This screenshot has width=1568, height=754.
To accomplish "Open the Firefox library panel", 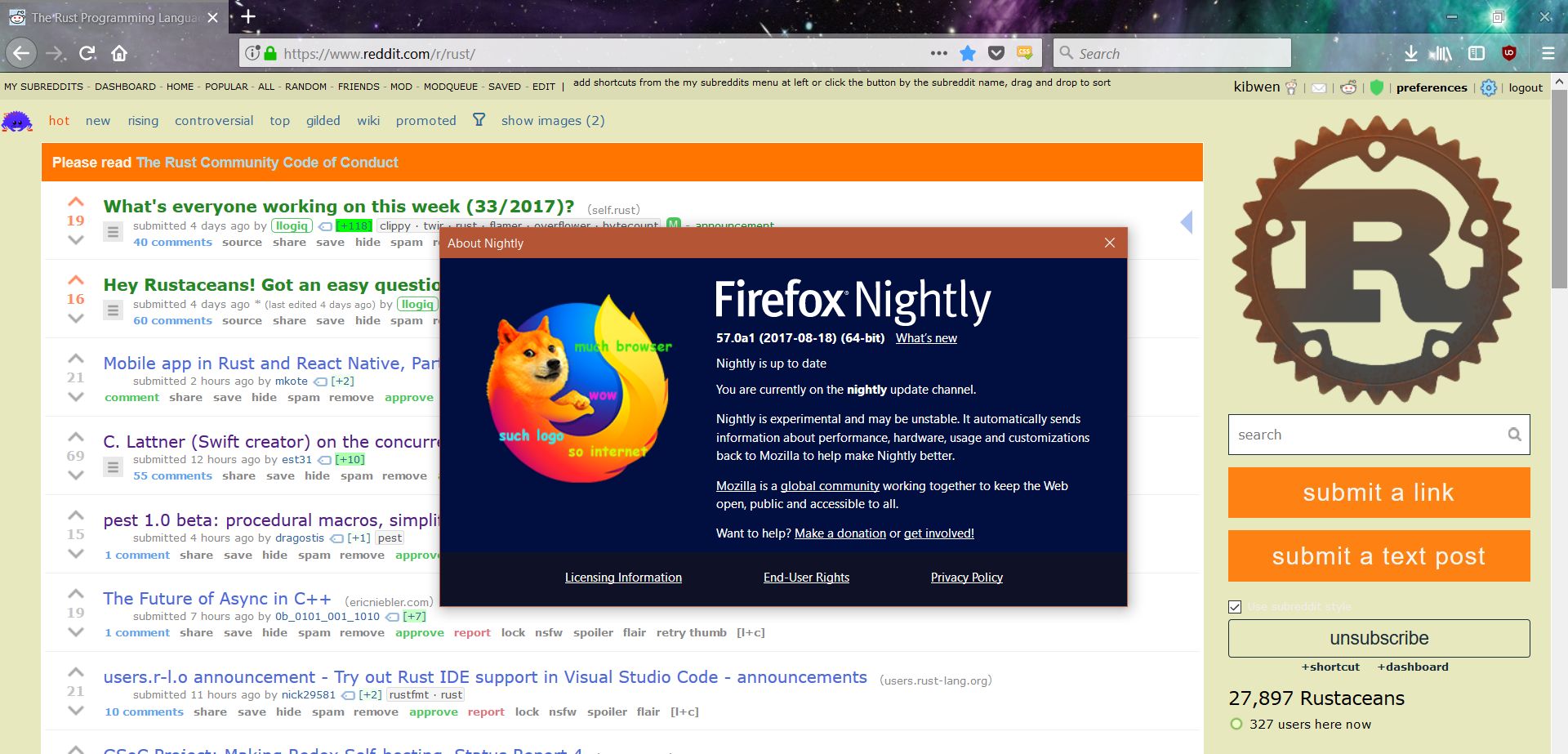I will pos(1441,52).
